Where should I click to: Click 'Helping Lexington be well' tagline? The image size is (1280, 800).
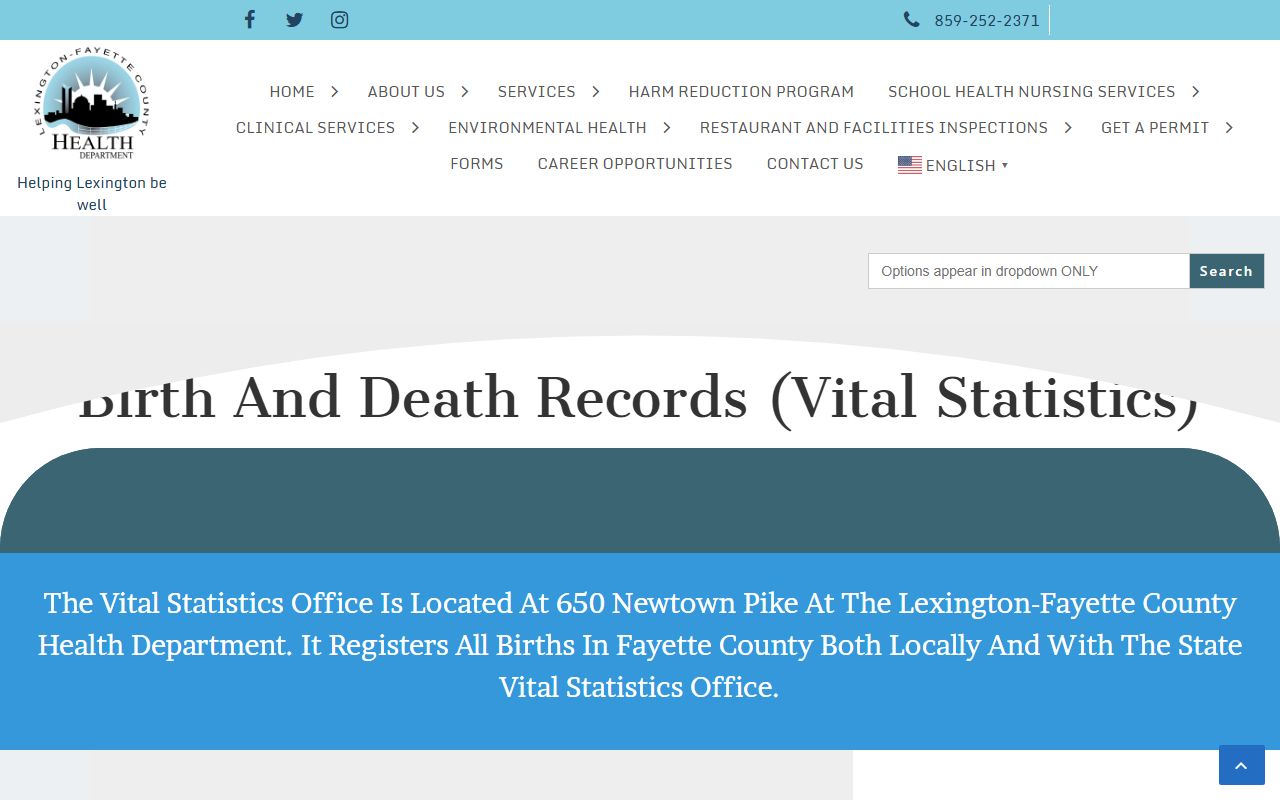[92, 193]
